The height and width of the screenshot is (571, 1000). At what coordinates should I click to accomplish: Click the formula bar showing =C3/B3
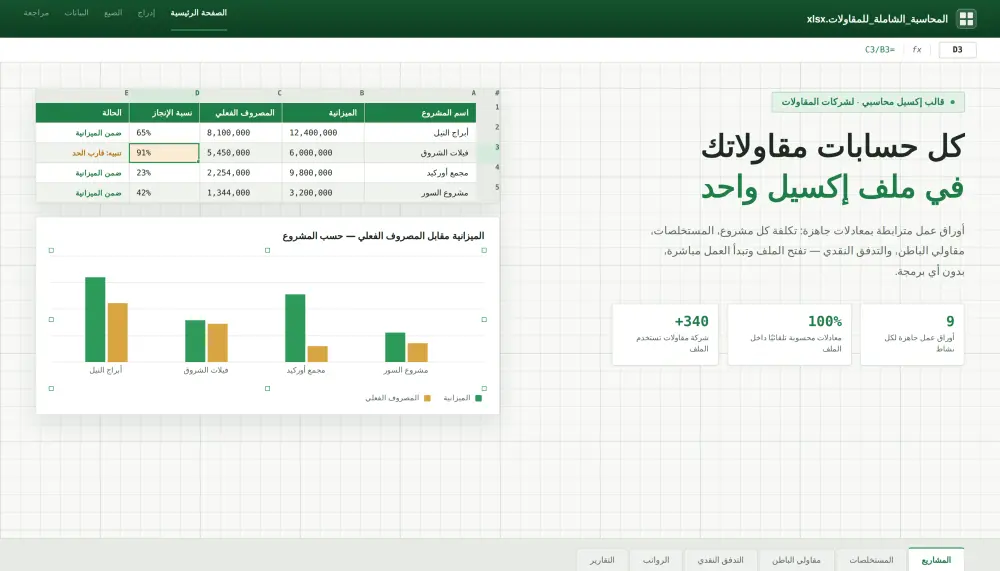tap(879, 49)
